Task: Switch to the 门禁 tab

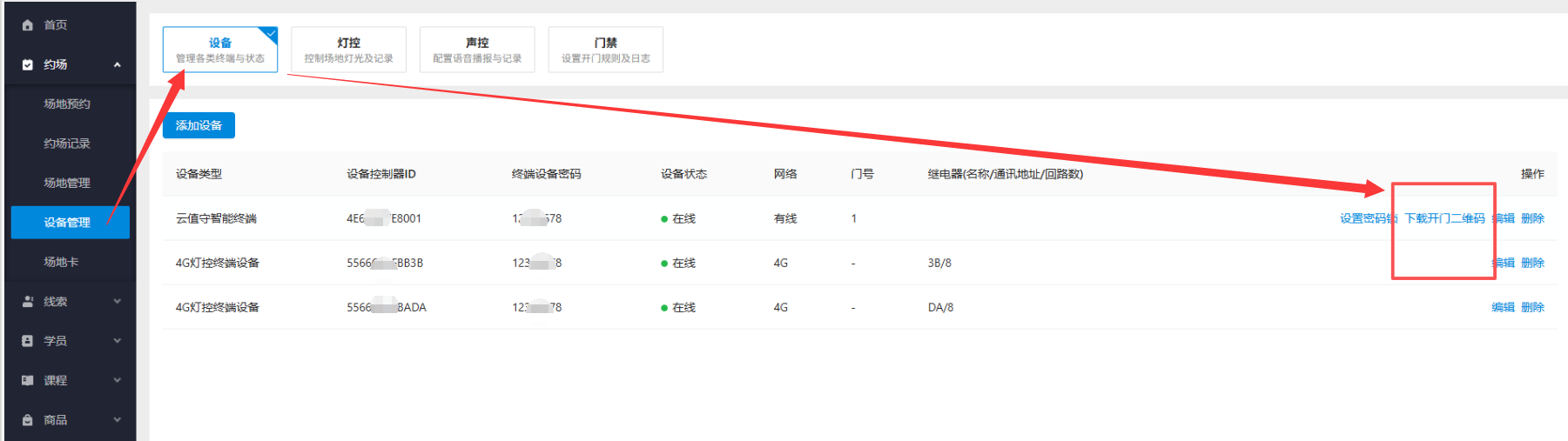Action: (606, 50)
